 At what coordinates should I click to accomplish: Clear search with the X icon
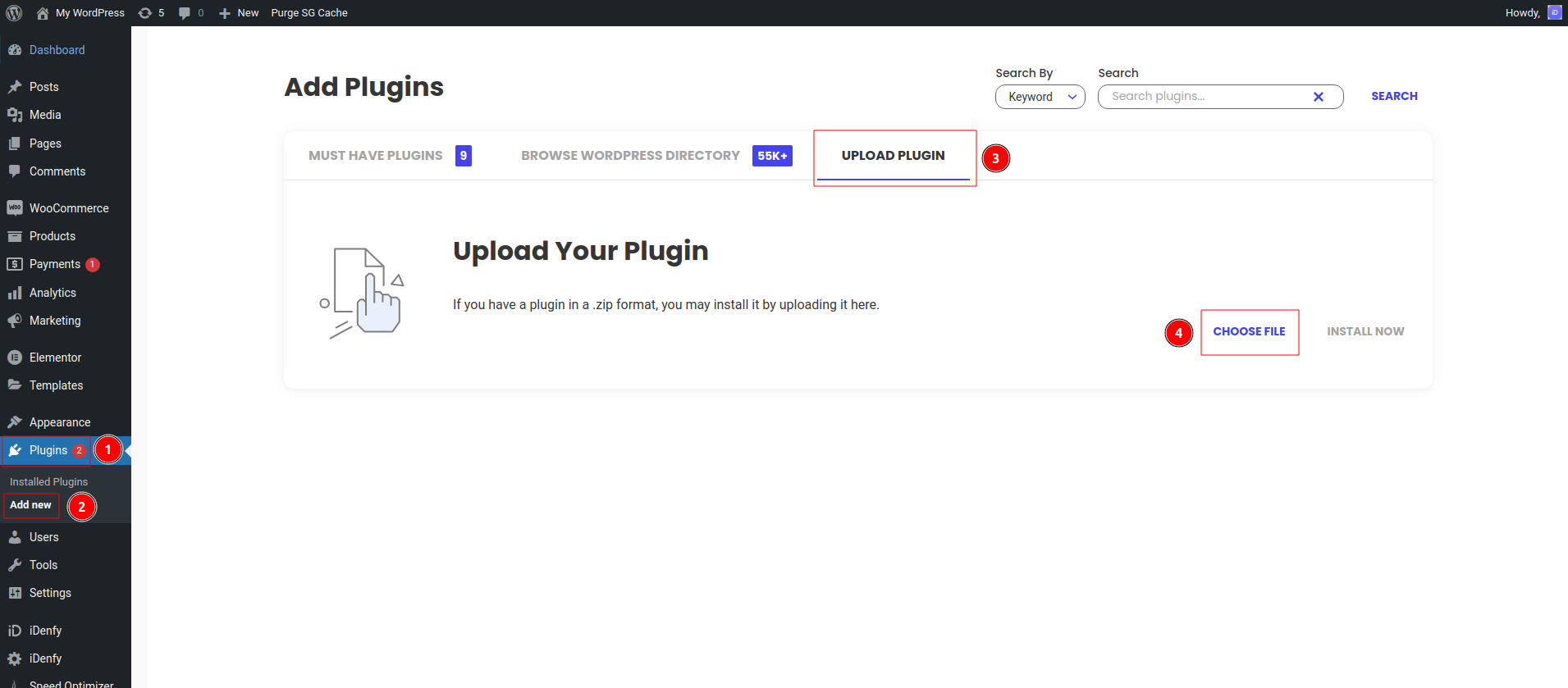tap(1319, 97)
